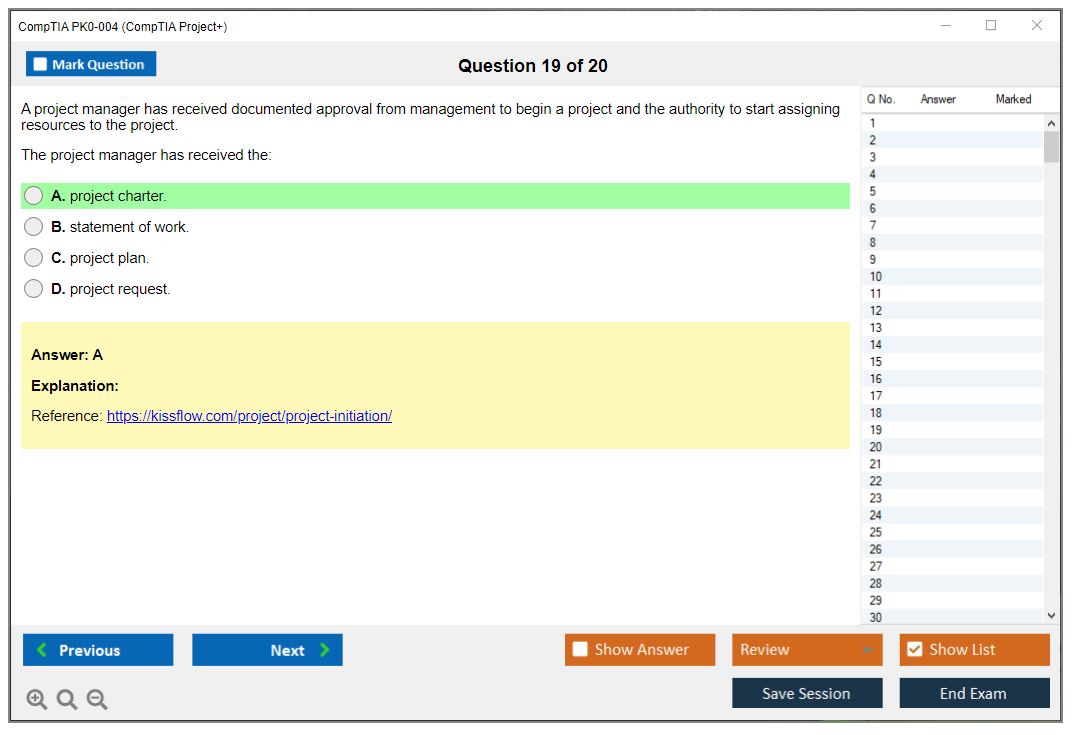The height and width of the screenshot is (735, 1075).
Task: Jump to question 19 in the list
Action: click(x=876, y=430)
